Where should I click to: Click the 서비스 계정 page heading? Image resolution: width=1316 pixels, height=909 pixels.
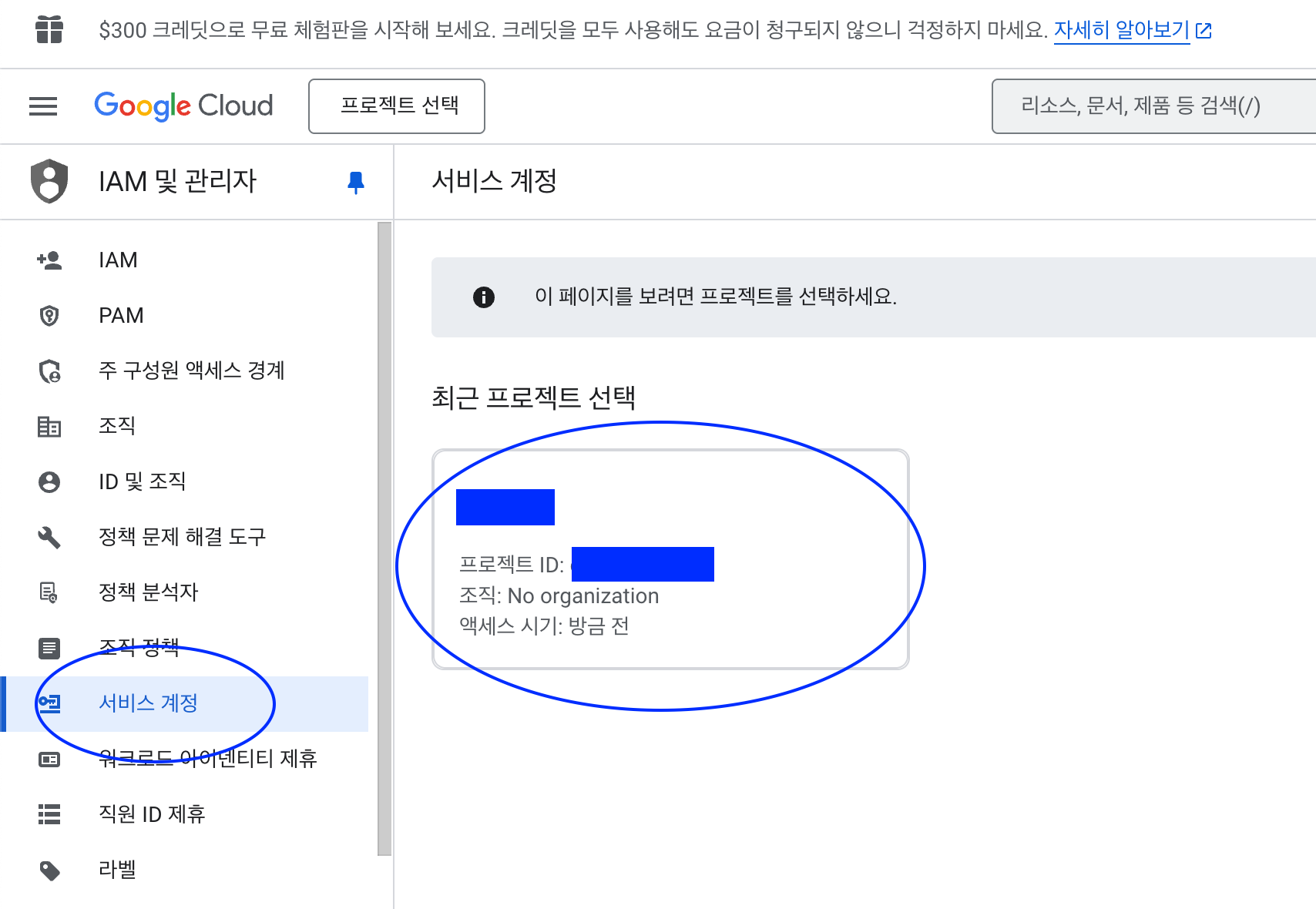[495, 181]
